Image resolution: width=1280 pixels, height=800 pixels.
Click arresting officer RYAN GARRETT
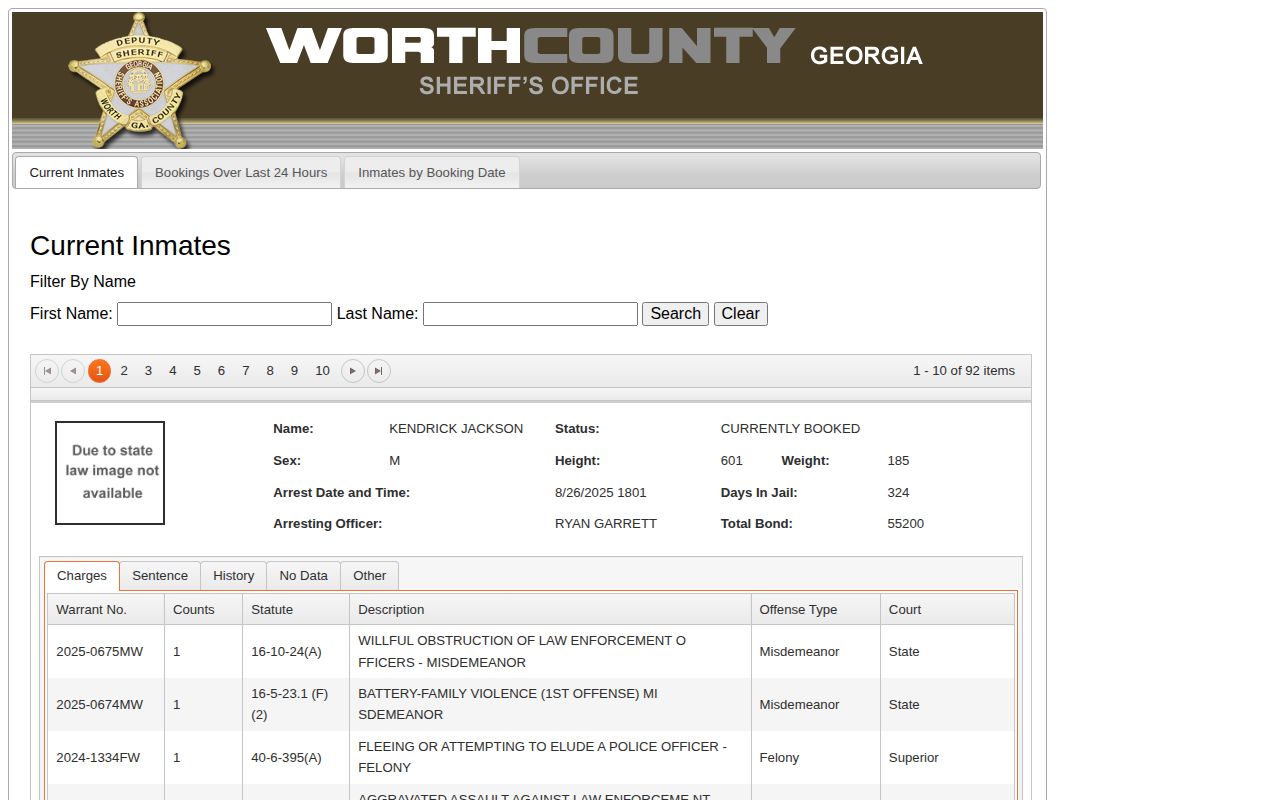pos(606,524)
